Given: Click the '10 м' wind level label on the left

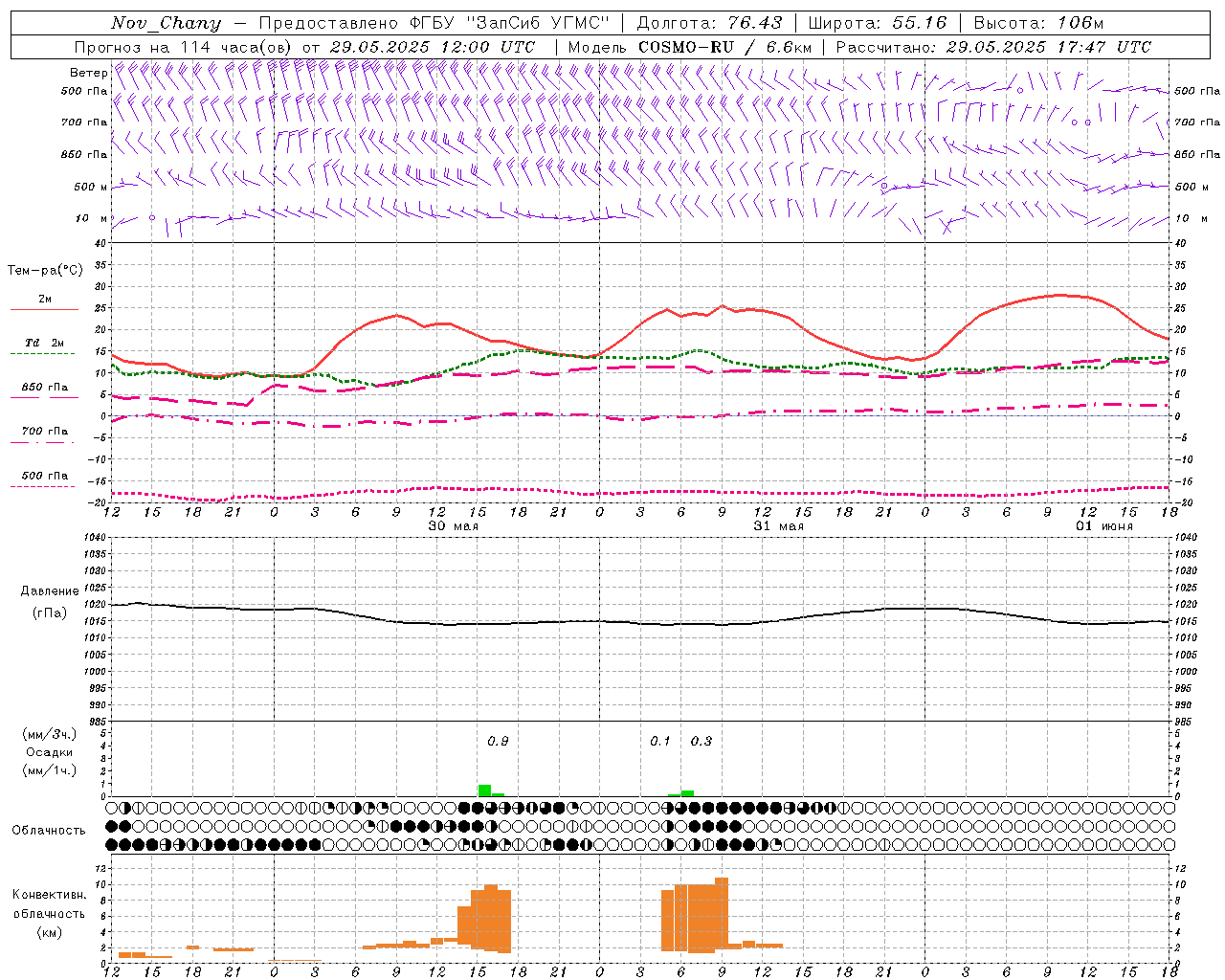Looking at the screenshot, I should coord(91,218).
